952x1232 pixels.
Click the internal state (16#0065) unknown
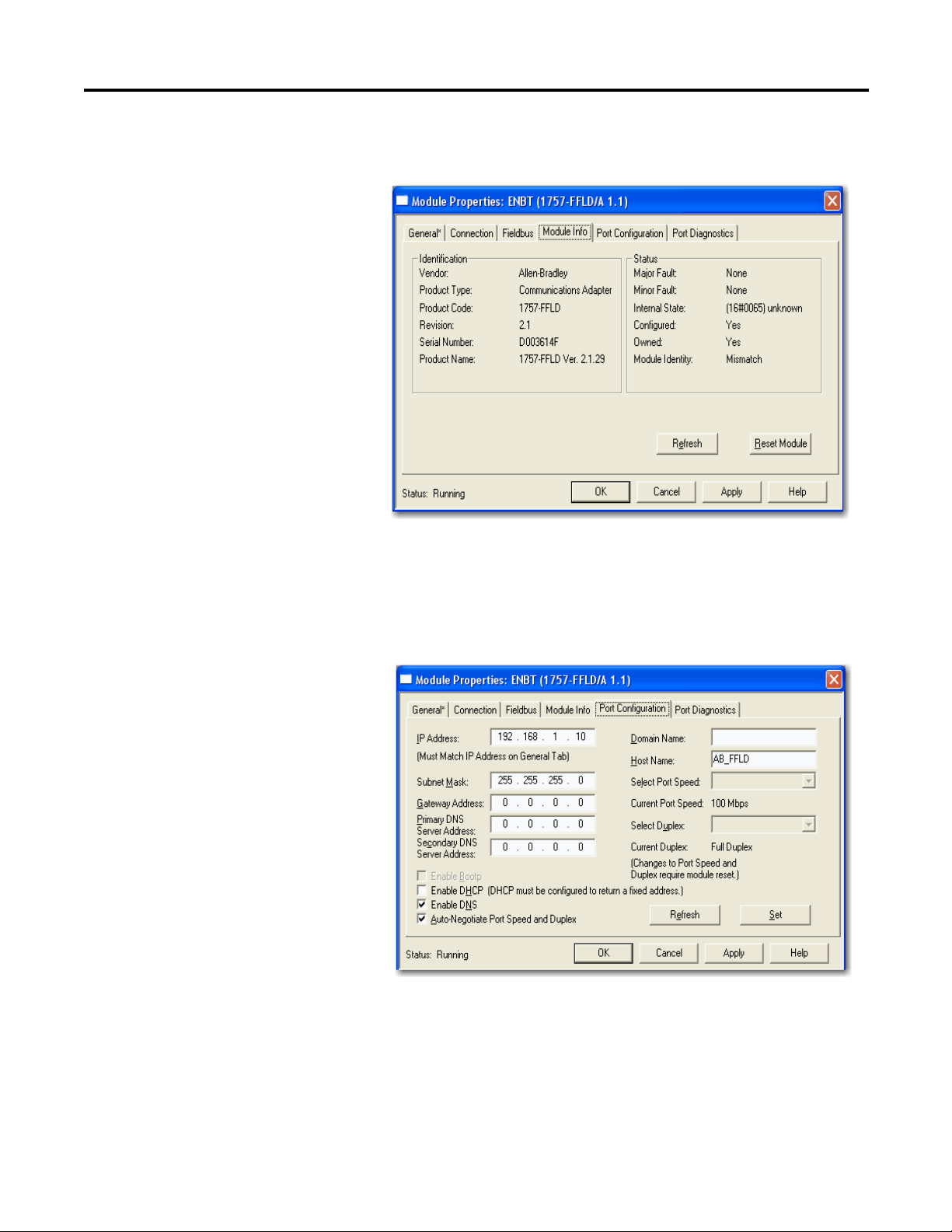(x=764, y=308)
